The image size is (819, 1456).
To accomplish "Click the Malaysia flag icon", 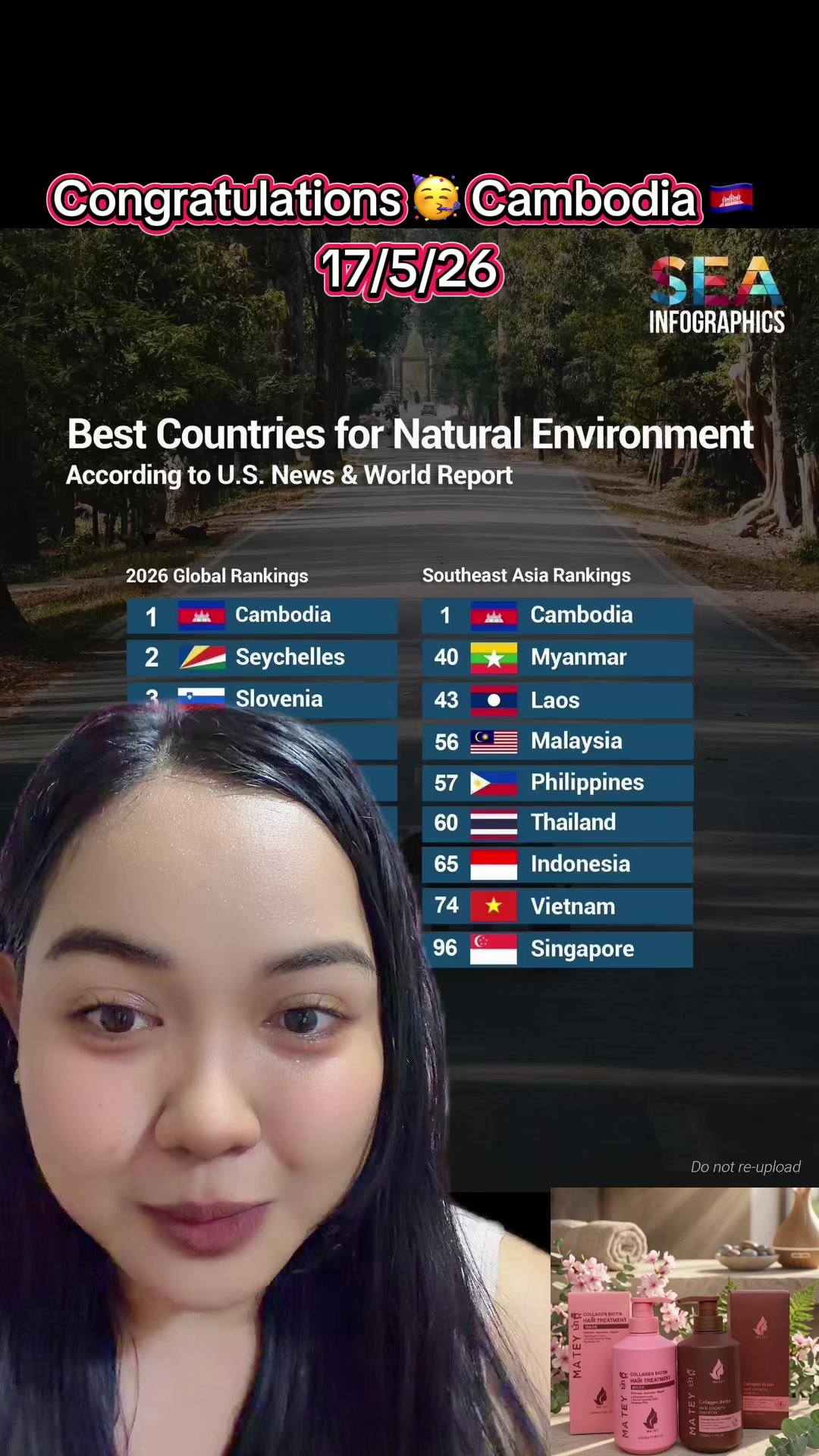I will tap(494, 742).
